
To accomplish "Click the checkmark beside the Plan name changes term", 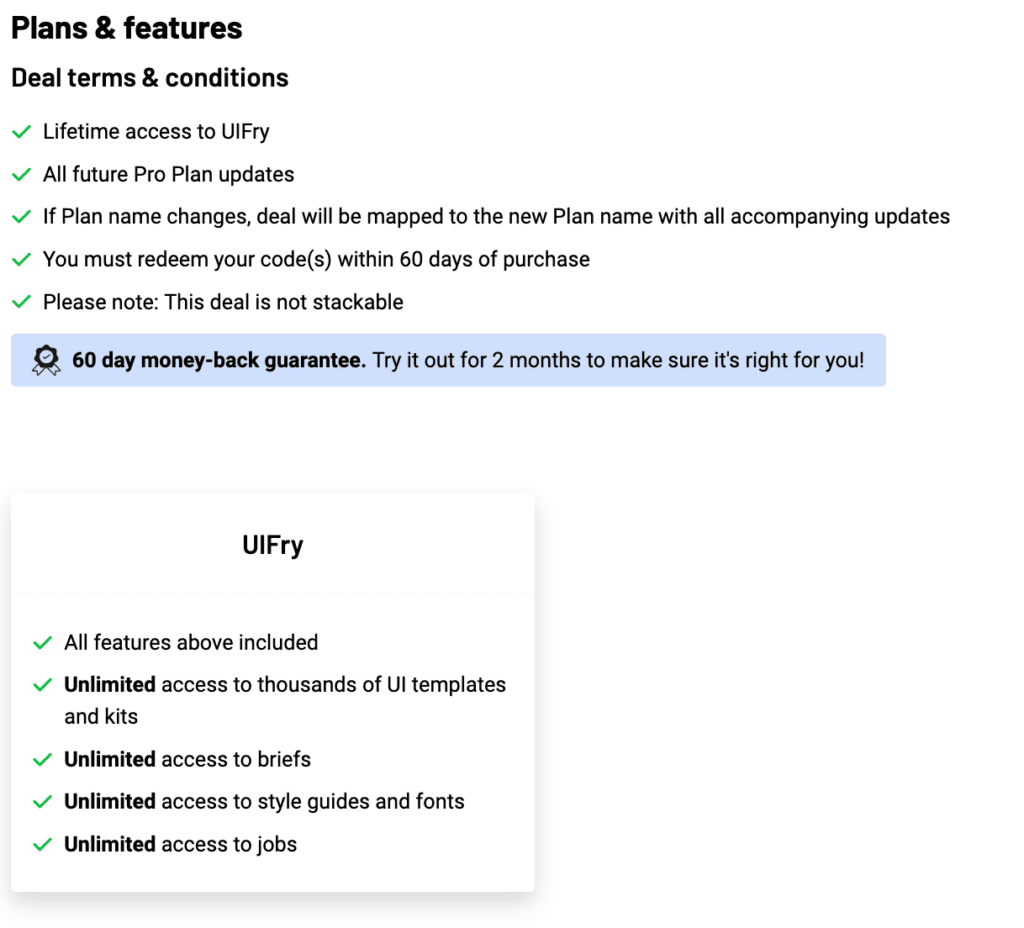I will (21, 217).
